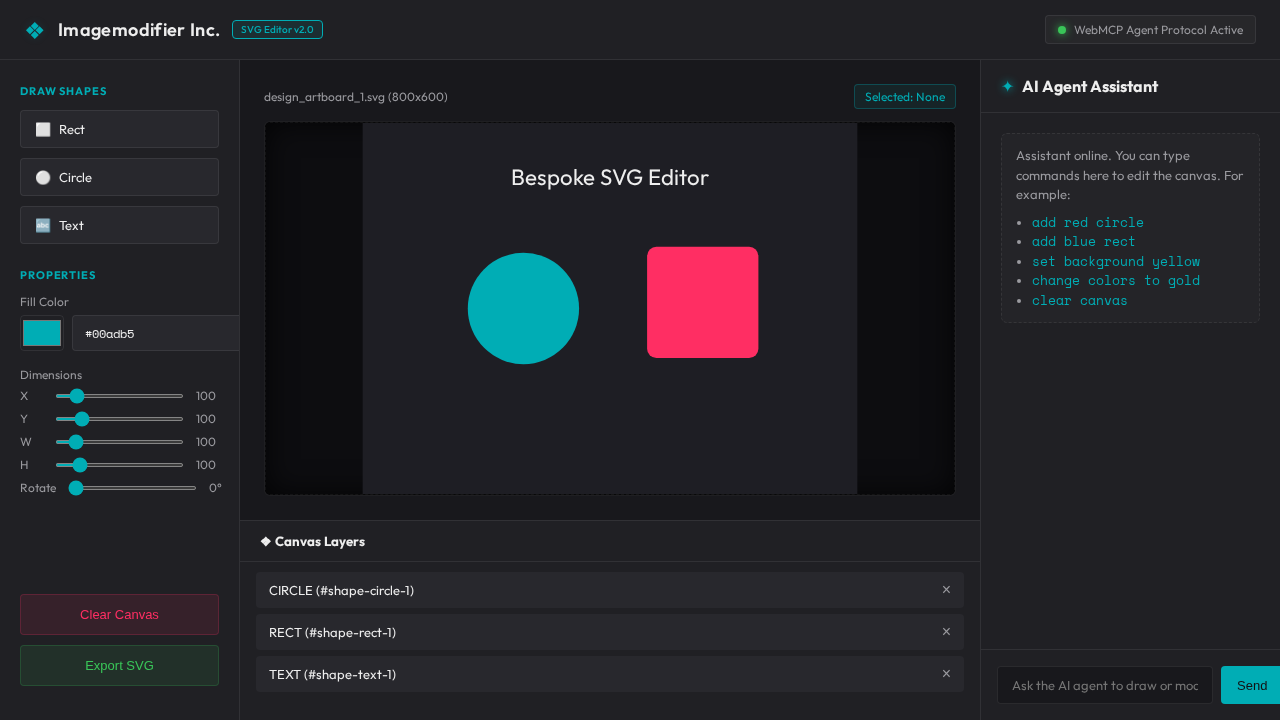Delete the TEXT layer with its X

point(946,674)
